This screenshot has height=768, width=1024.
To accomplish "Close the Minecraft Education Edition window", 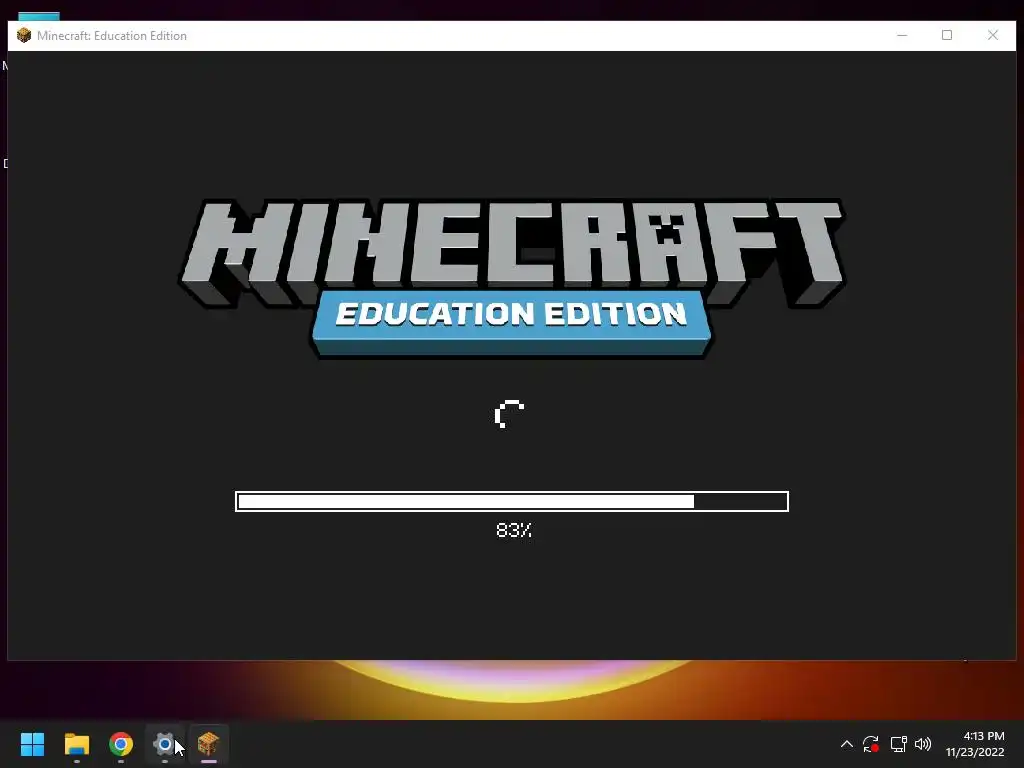I will 993,35.
